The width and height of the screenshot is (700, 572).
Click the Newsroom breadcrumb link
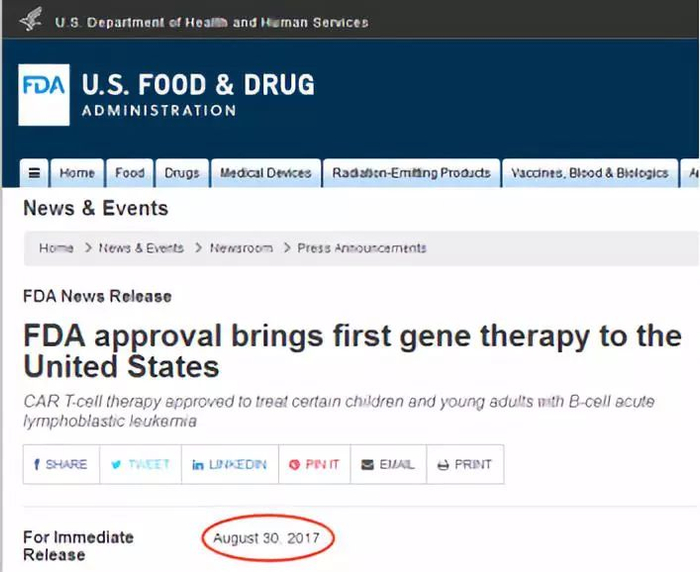point(241,248)
